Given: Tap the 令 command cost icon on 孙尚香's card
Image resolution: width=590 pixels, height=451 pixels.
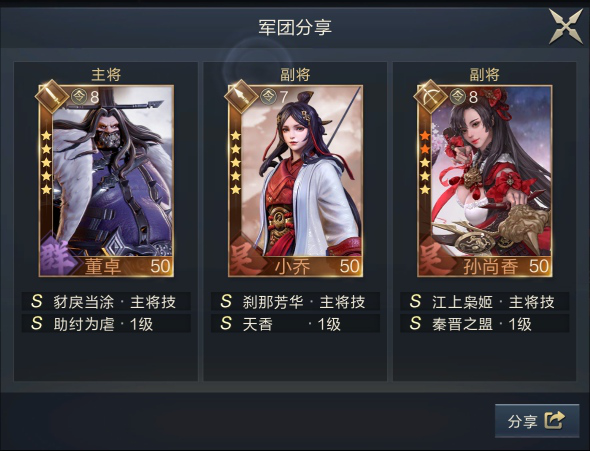Looking at the screenshot, I should coord(458,97).
